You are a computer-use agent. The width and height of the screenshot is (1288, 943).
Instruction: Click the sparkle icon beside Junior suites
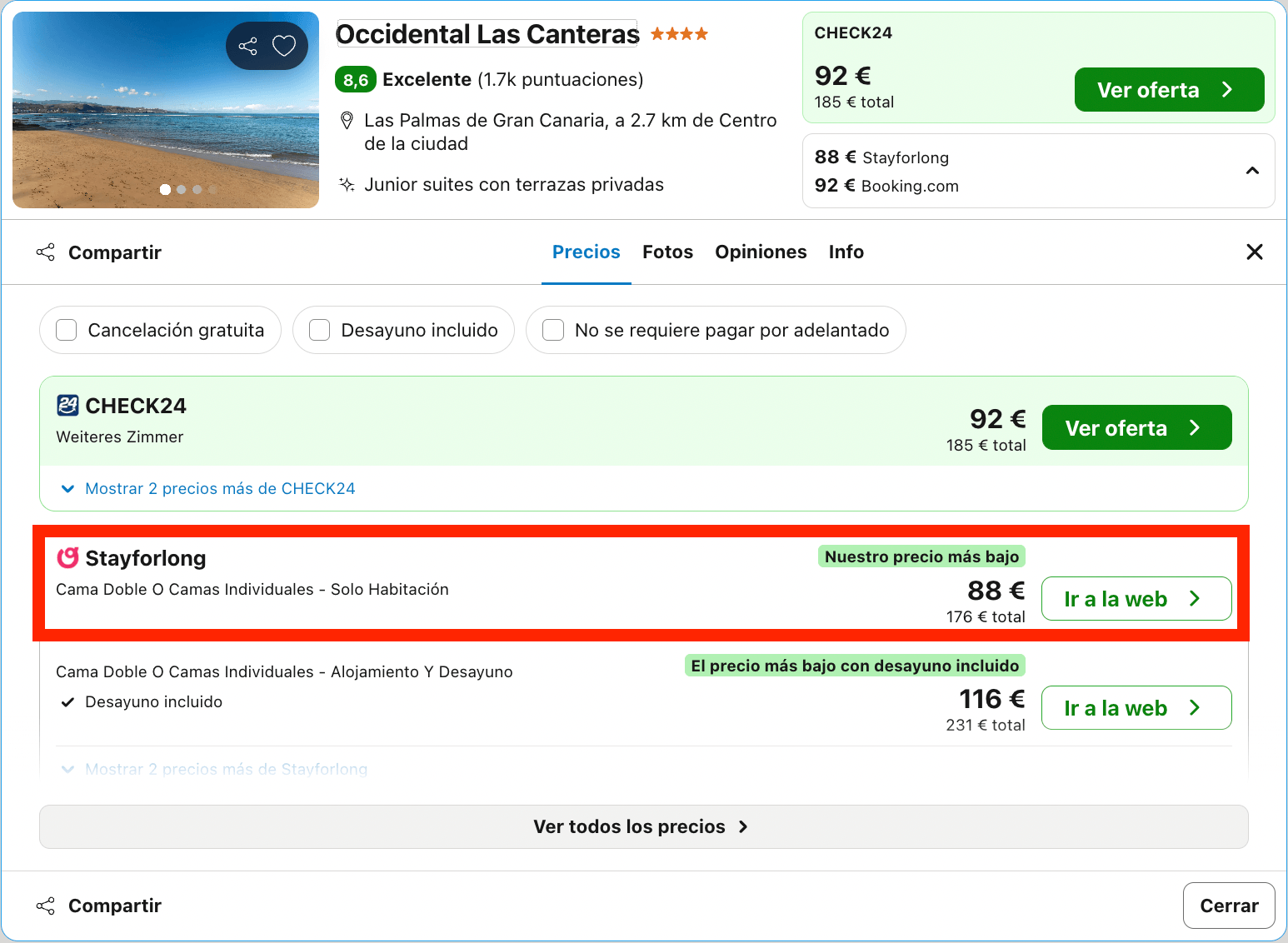[x=347, y=184]
